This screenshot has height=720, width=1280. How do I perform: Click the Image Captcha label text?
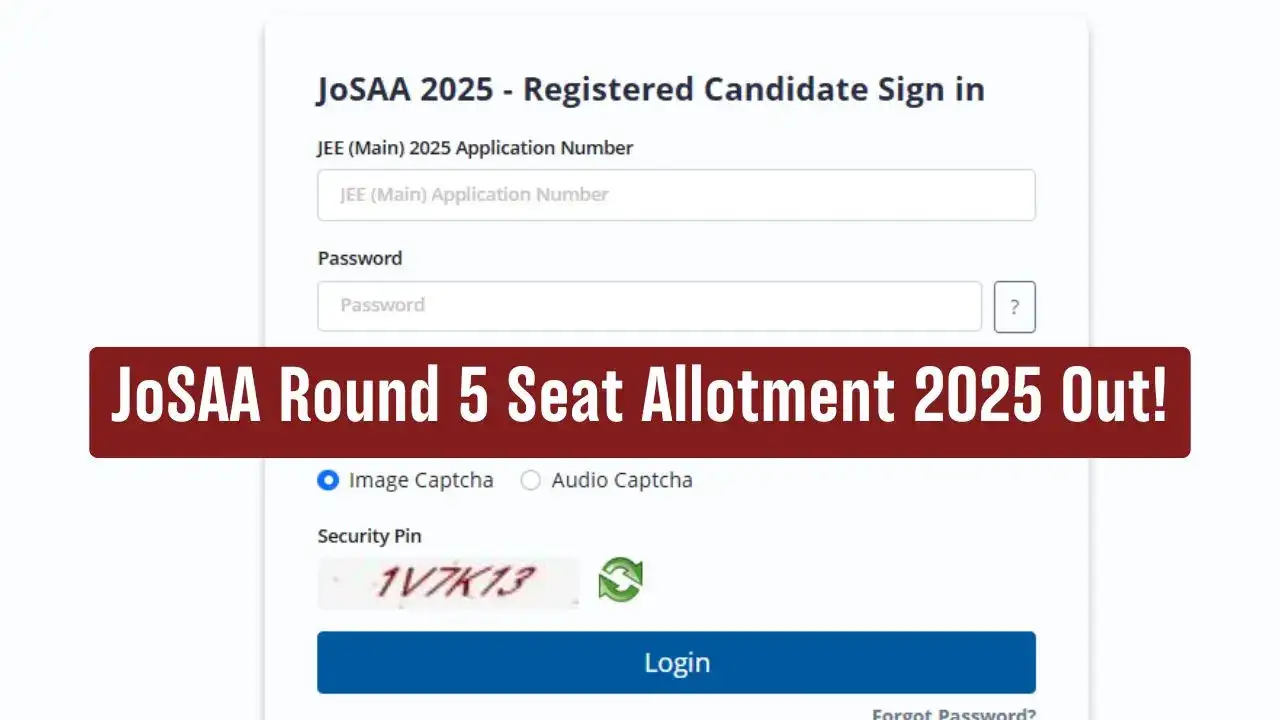pyautogui.click(x=421, y=480)
